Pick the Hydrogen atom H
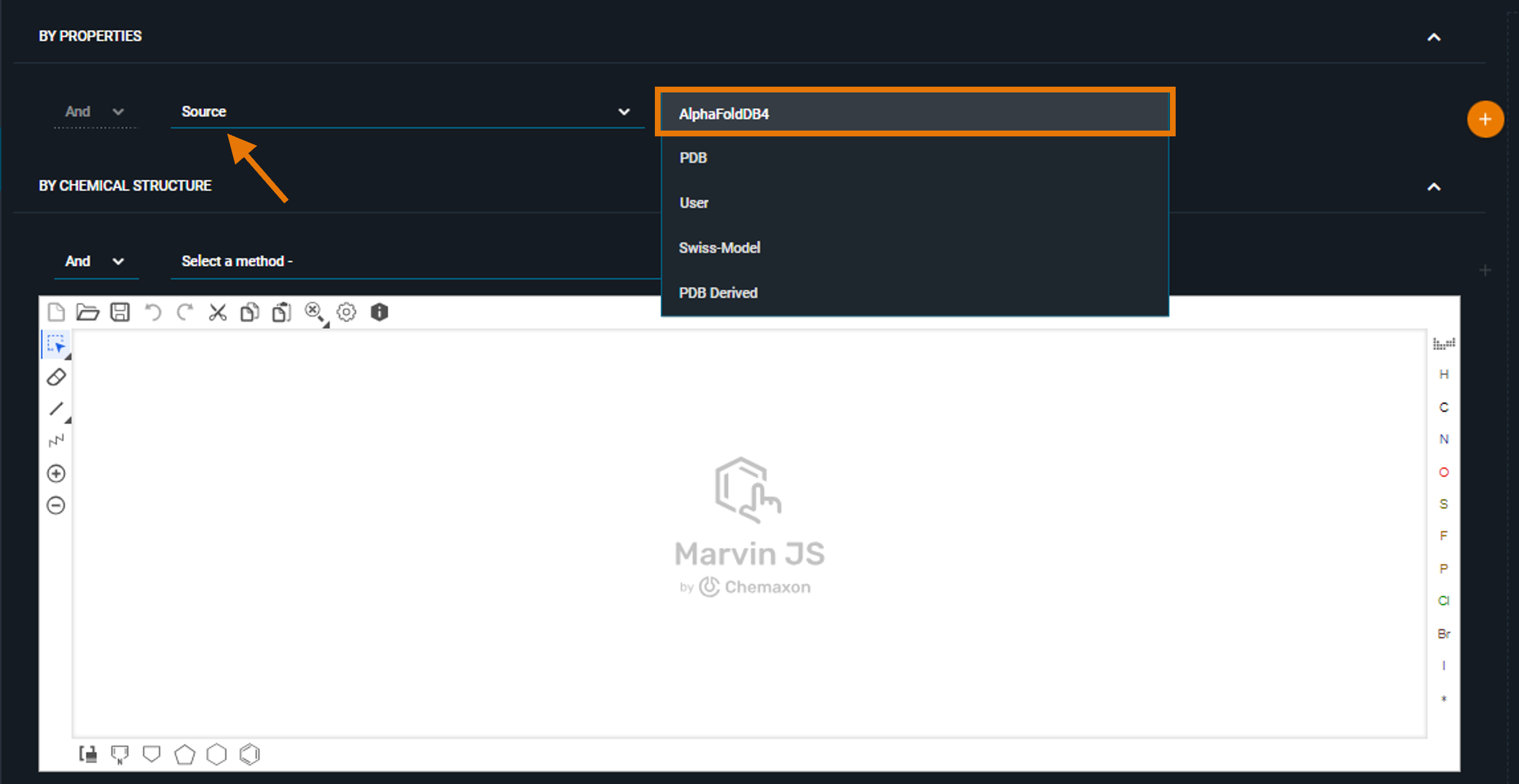1519x784 pixels. [1443, 374]
